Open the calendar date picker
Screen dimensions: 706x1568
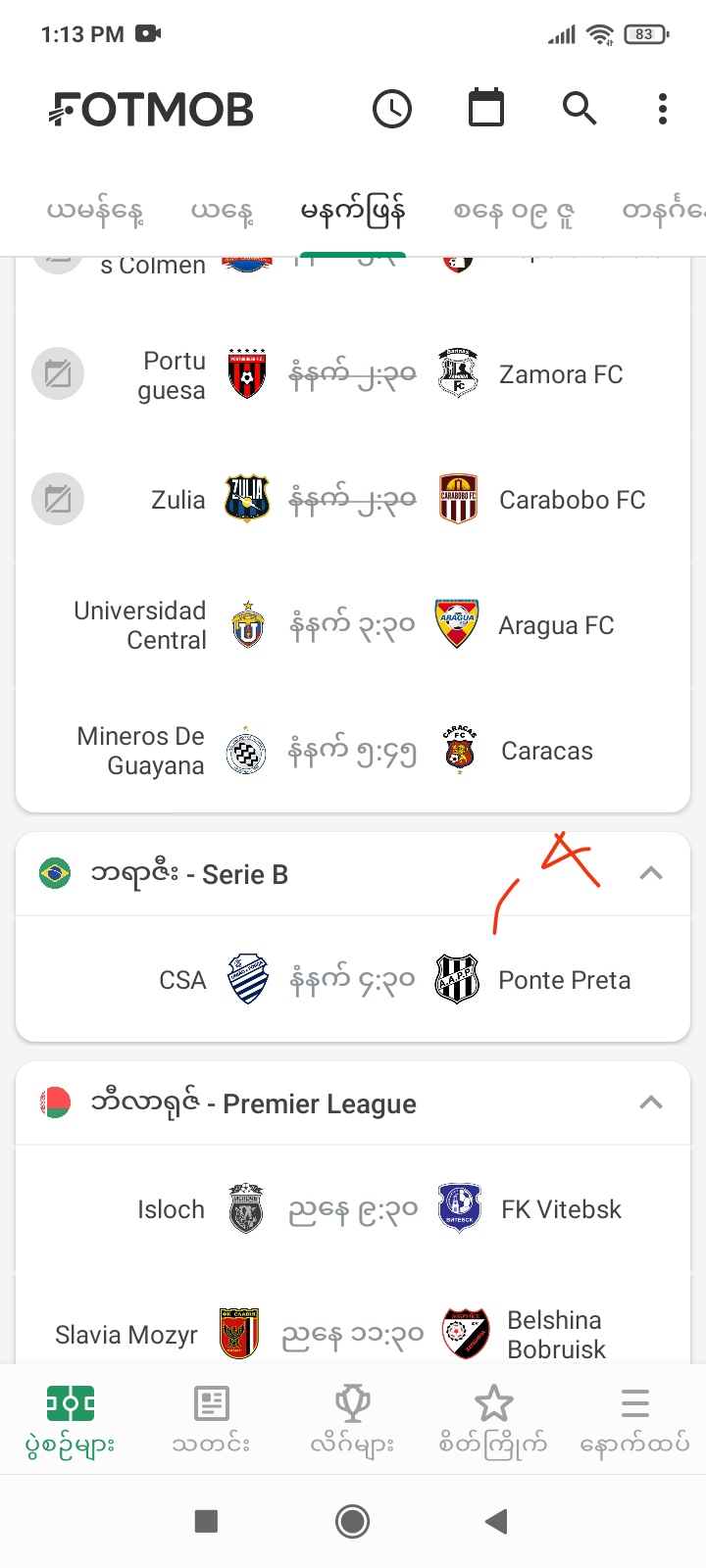(x=485, y=109)
